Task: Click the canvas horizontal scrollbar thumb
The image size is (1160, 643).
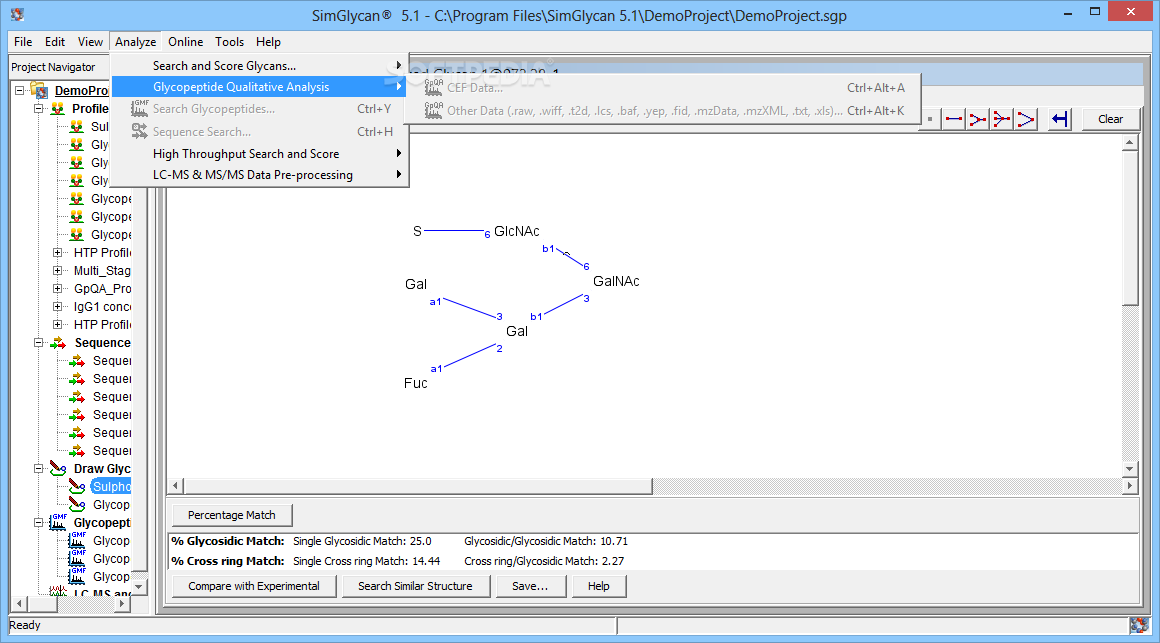Action: 417,486
